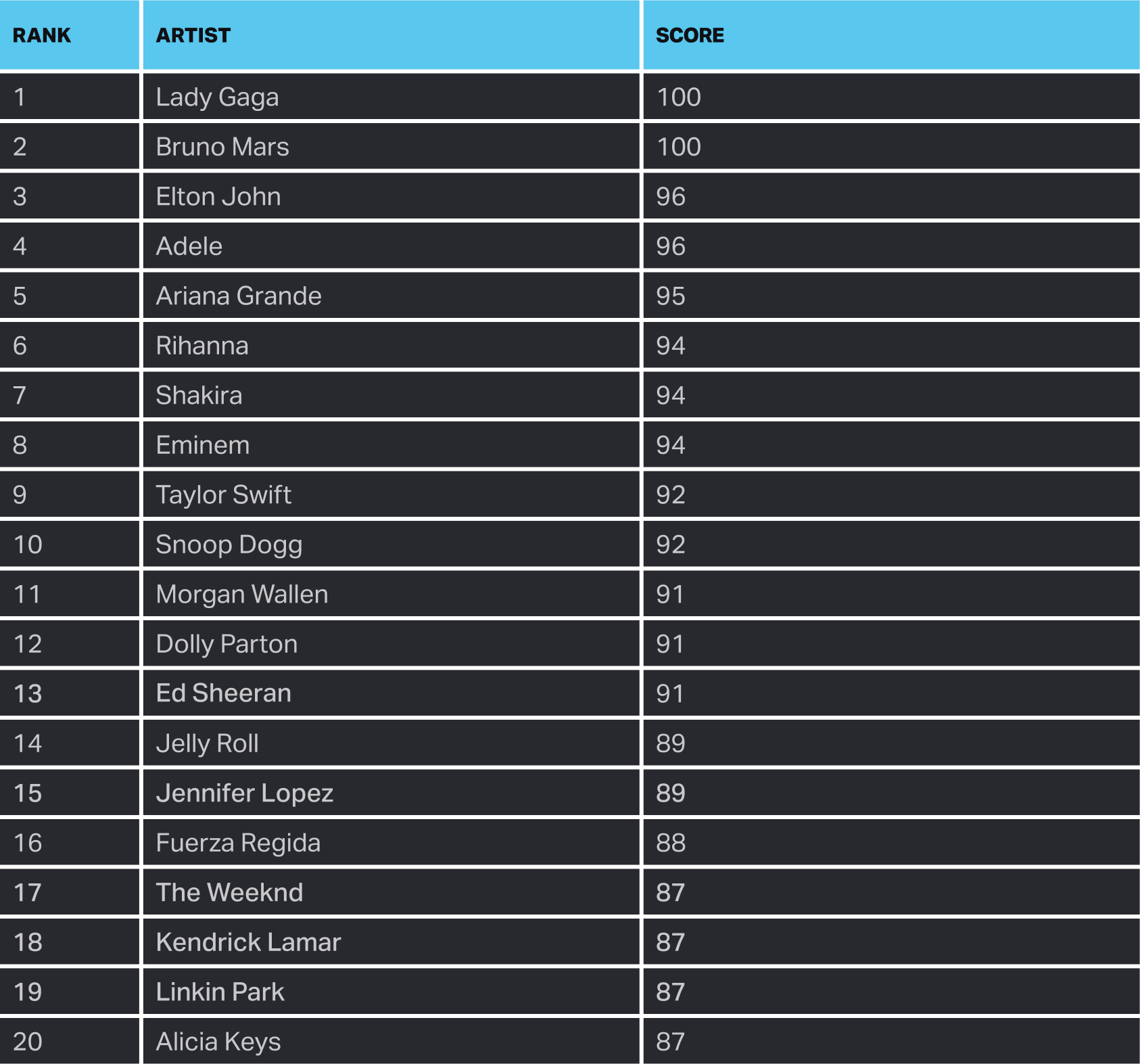
Task: Select the Jelly Roll row name
Action: point(208,743)
